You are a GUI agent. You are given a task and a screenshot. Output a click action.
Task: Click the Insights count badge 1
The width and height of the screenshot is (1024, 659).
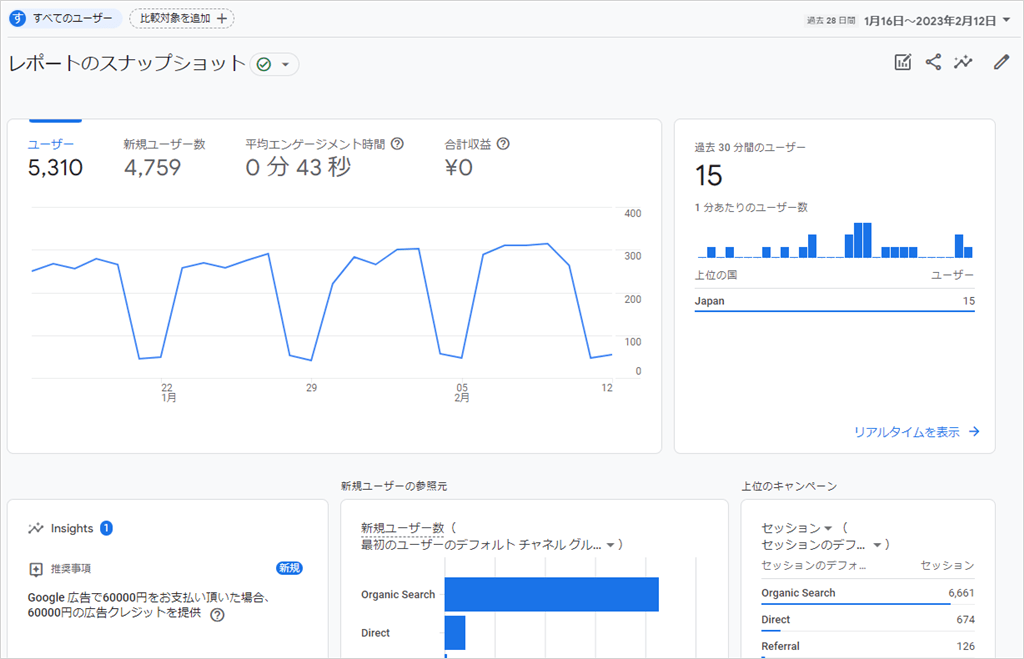click(106, 528)
